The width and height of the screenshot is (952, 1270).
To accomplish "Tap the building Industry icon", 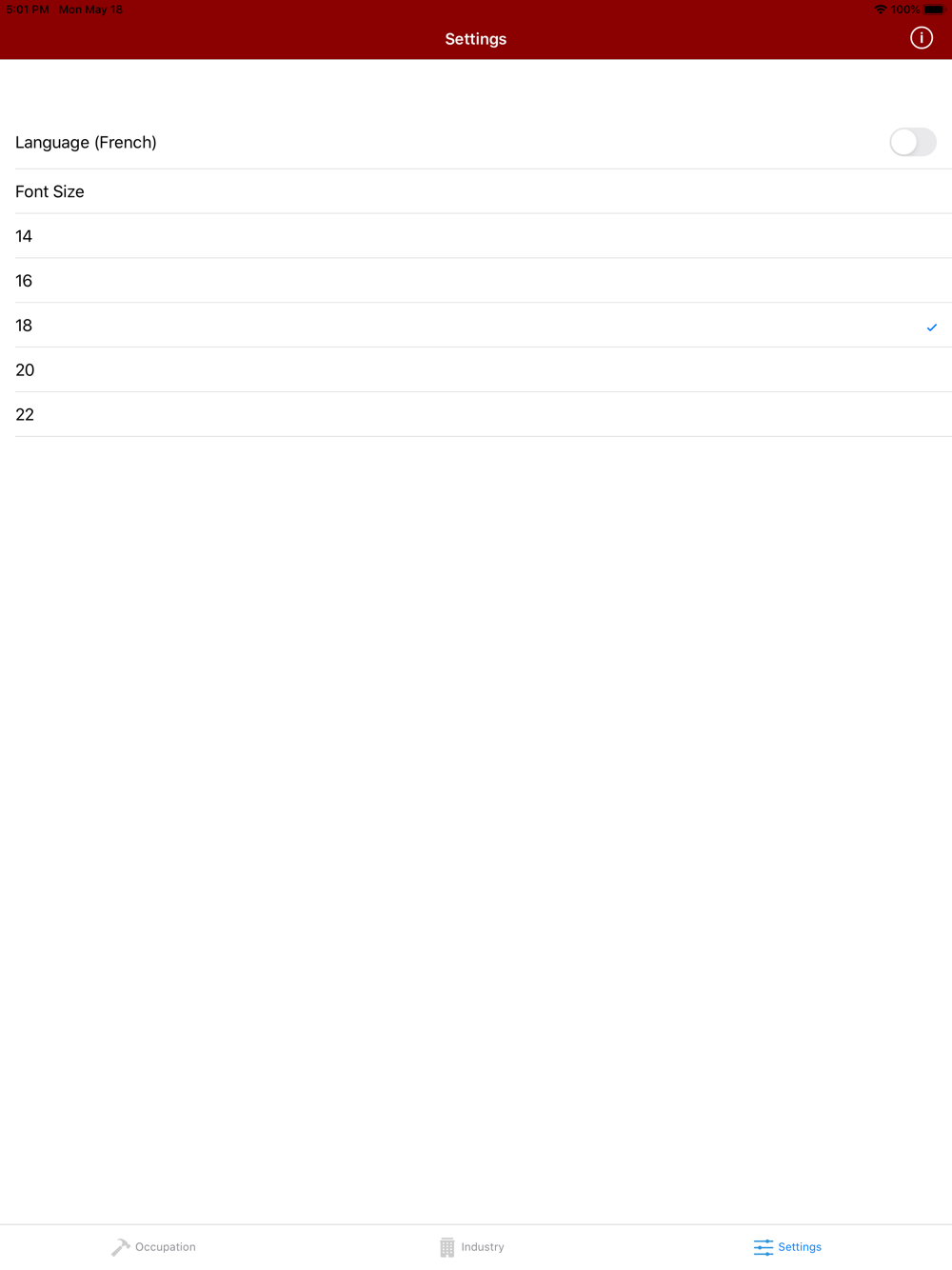I will [x=446, y=1247].
